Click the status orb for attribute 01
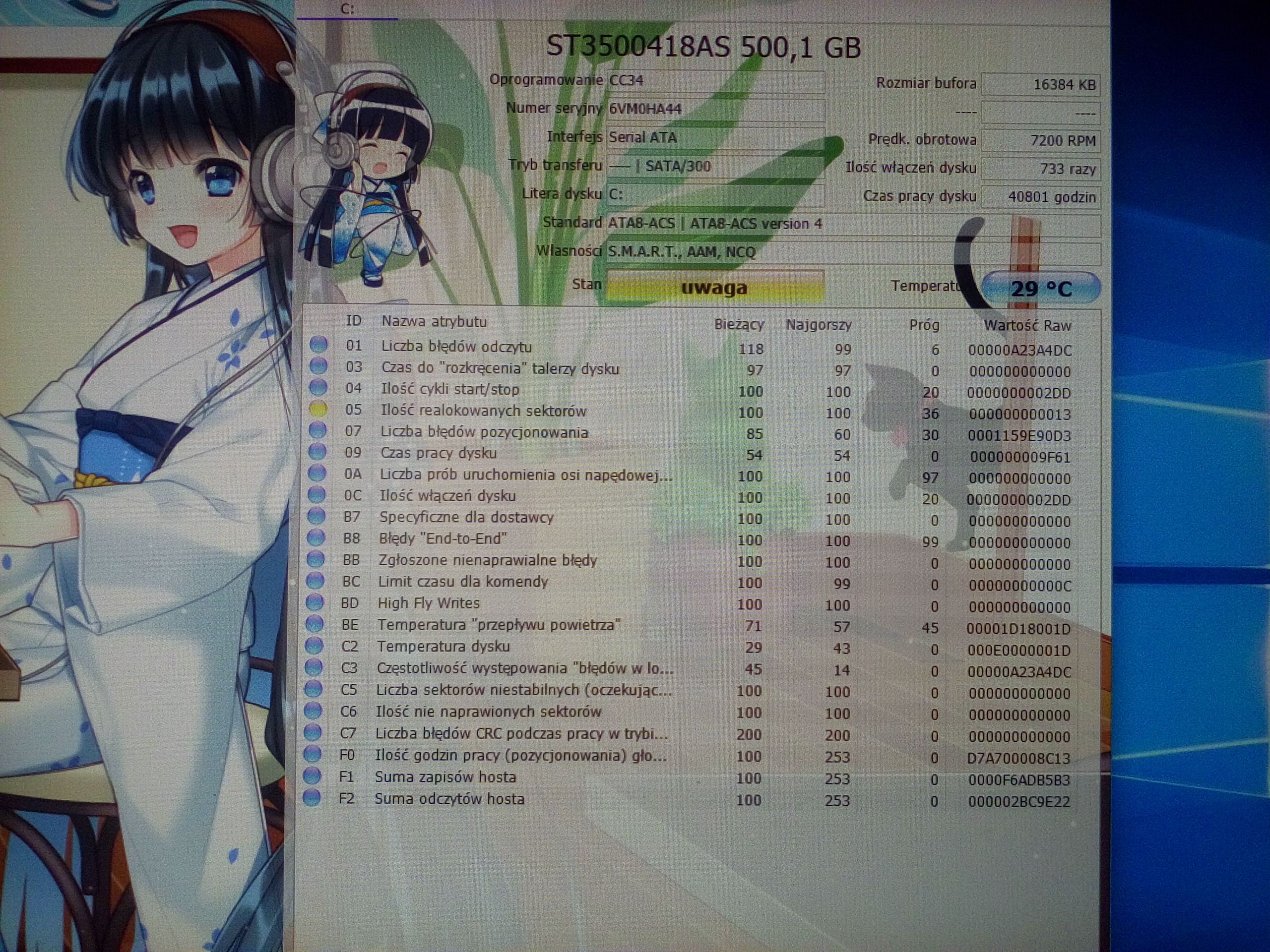The height and width of the screenshot is (952, 1270). pos(318,344)
